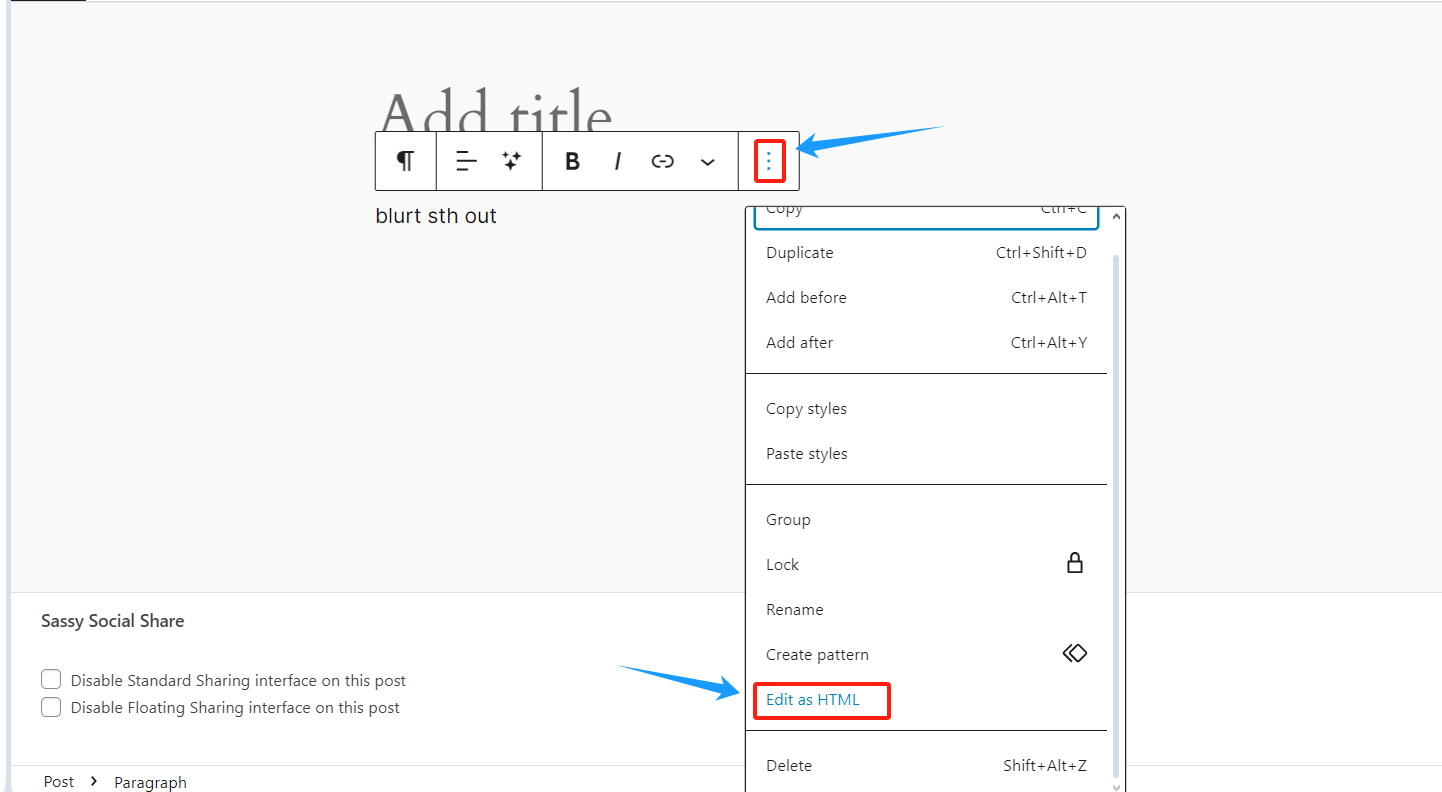Open the text alignment tool

click(x=465, y=161)
